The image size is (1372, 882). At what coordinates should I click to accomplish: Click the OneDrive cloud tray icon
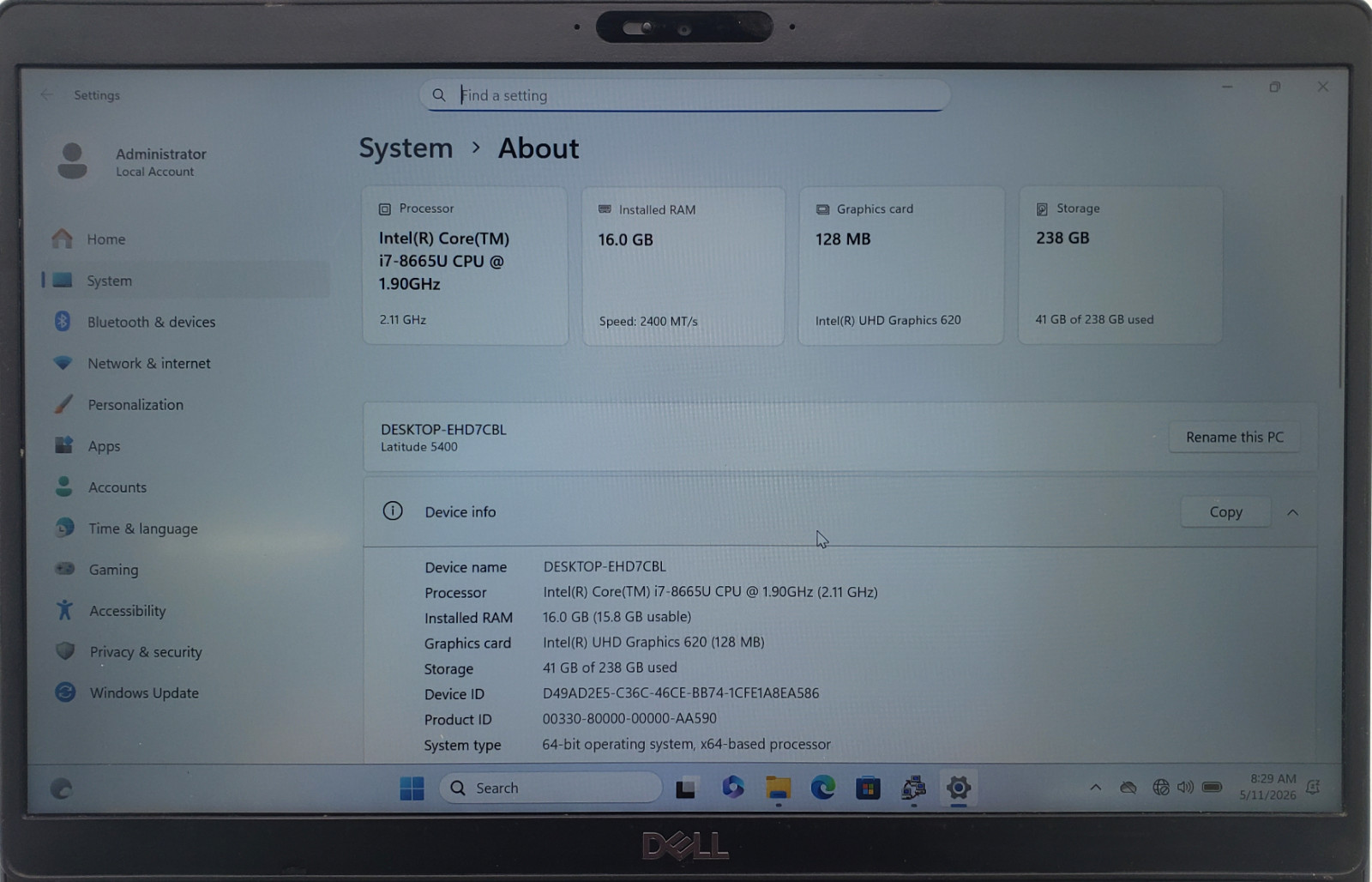point(1128,788)
